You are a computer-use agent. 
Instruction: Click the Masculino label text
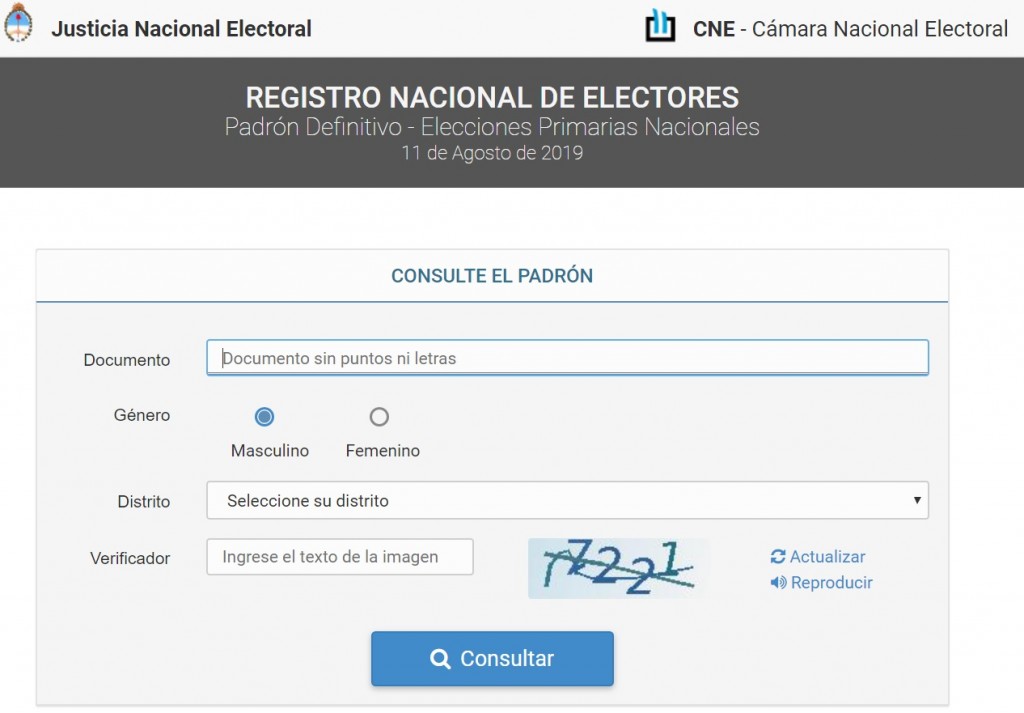point(270,451)
